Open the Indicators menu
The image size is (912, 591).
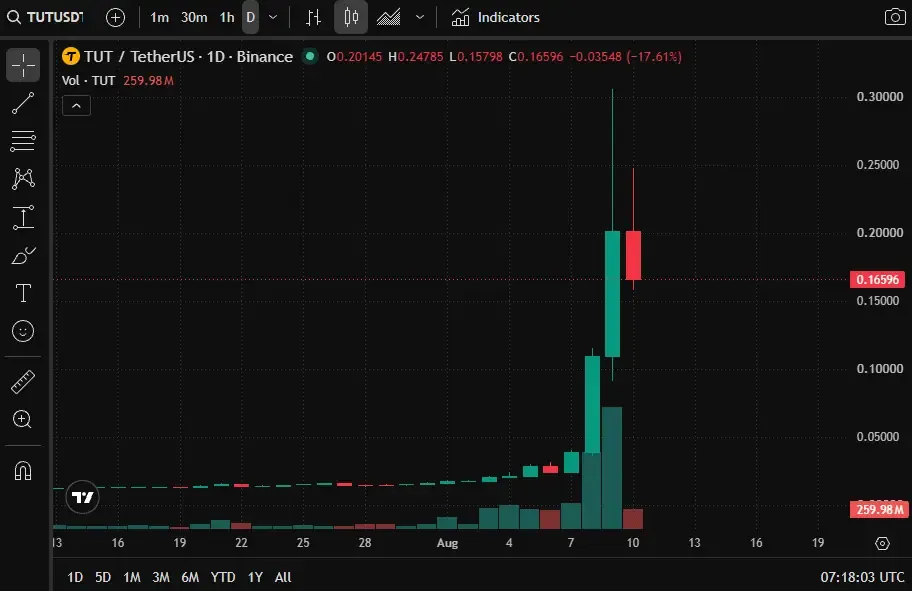(496, 17)
